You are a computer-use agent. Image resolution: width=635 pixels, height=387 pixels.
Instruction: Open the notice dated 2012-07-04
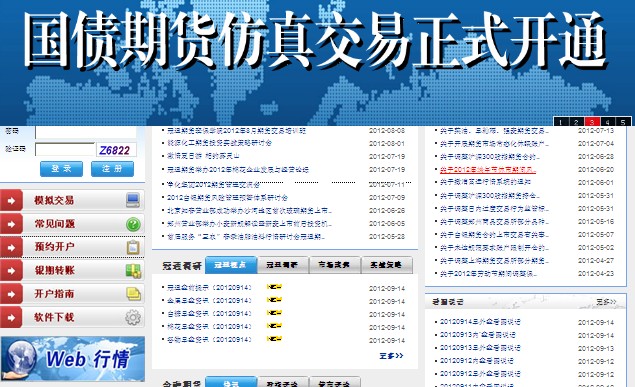pyautogui.click(x=494, y=144)
